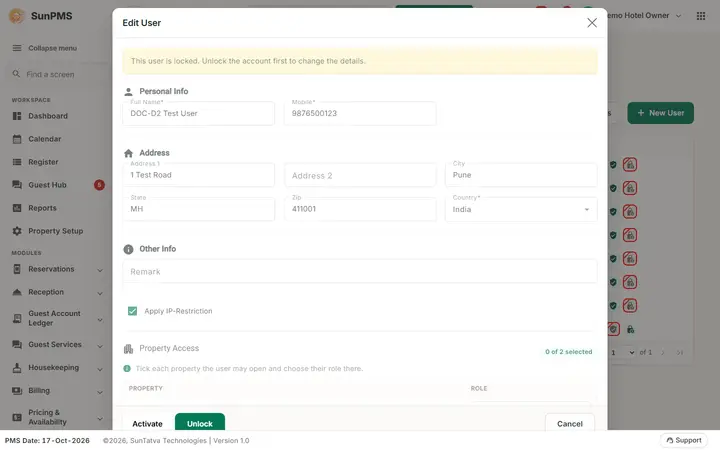
Task: Expand the Guest Services chevron
Action: (100, 346)
